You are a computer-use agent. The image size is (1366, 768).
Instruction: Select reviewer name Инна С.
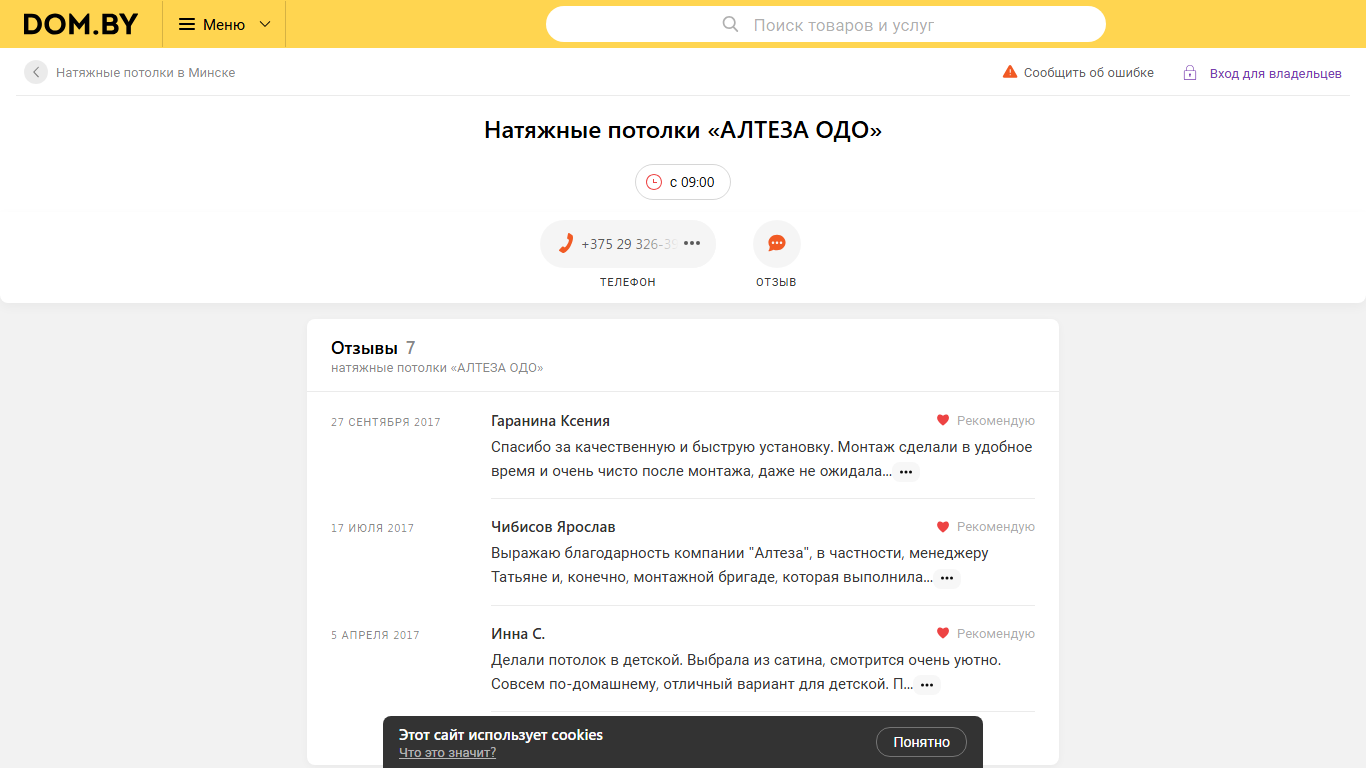pyautogui.click(x=518, y=634)
